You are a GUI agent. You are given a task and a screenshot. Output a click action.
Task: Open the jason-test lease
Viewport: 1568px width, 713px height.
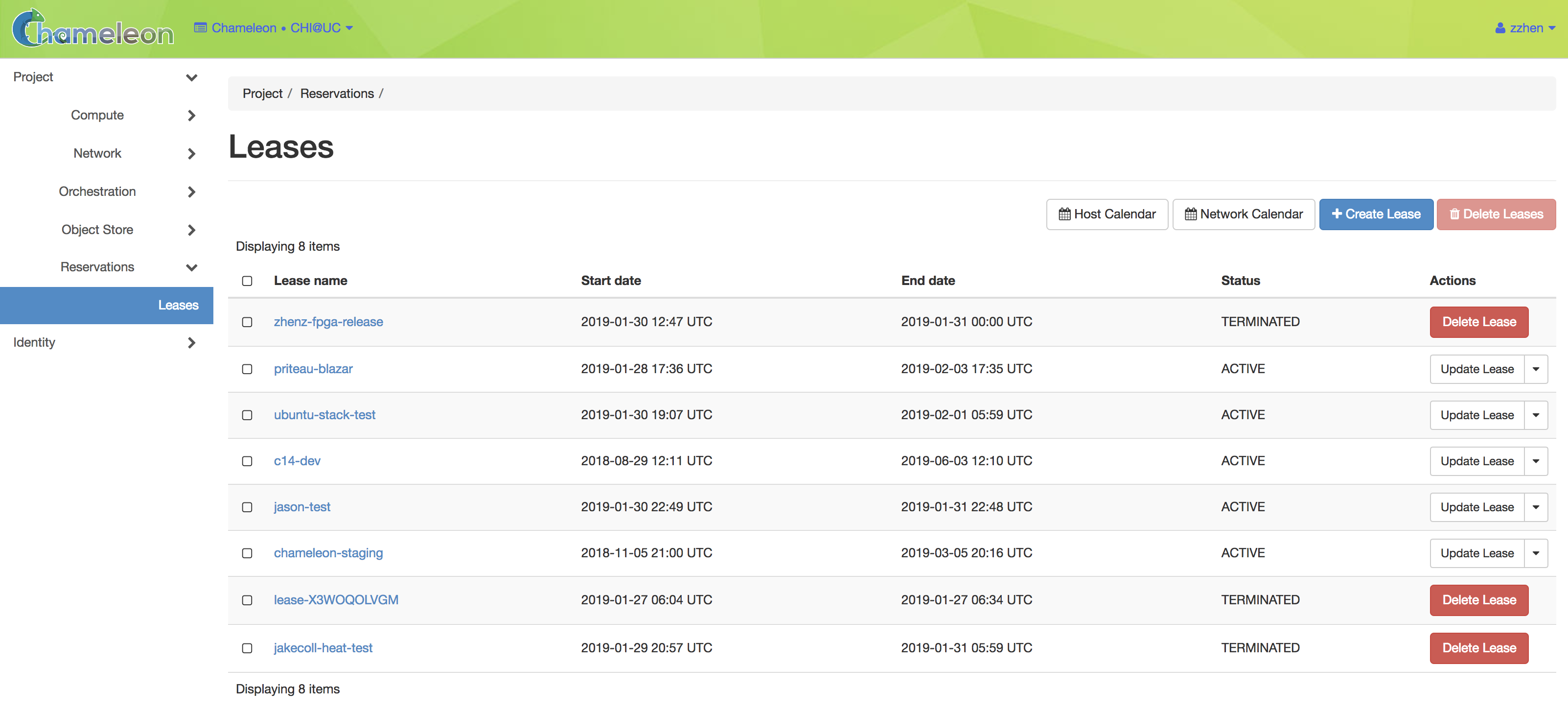coord(302,507)
